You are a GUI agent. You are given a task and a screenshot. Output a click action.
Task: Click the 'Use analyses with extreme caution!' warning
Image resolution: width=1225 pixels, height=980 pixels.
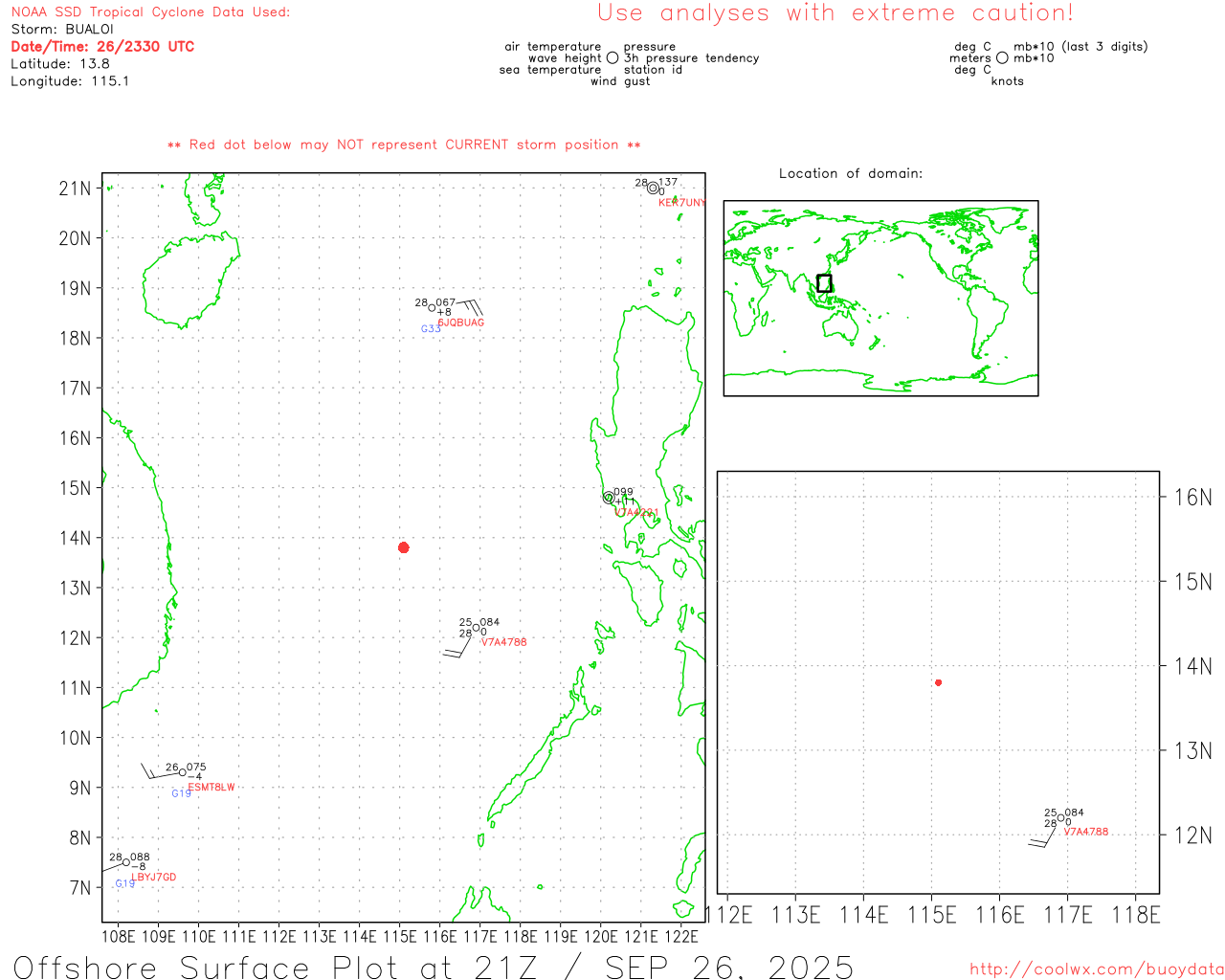tap(835, 12)
